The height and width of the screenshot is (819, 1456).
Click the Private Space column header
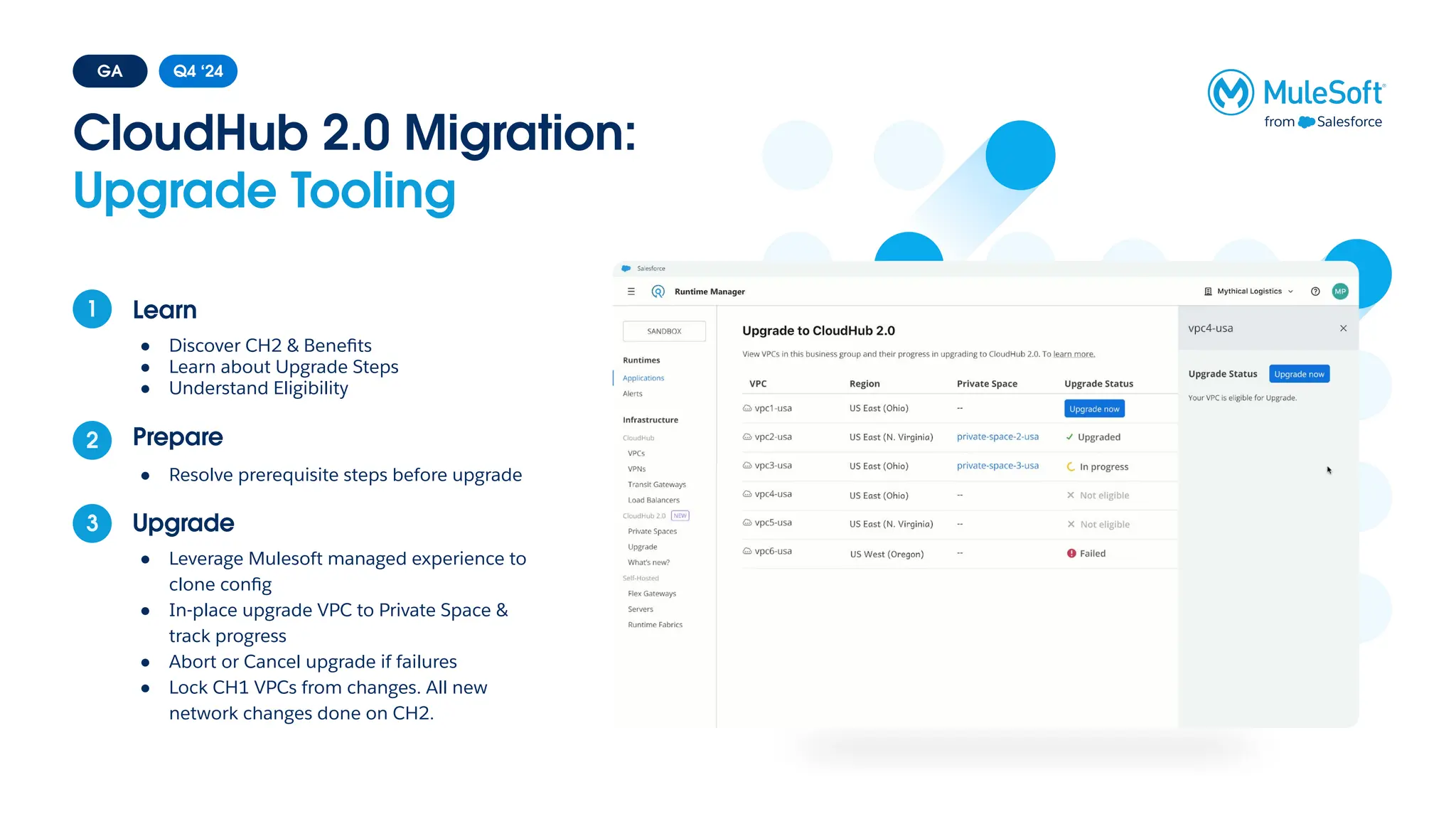tap(987, 384)
